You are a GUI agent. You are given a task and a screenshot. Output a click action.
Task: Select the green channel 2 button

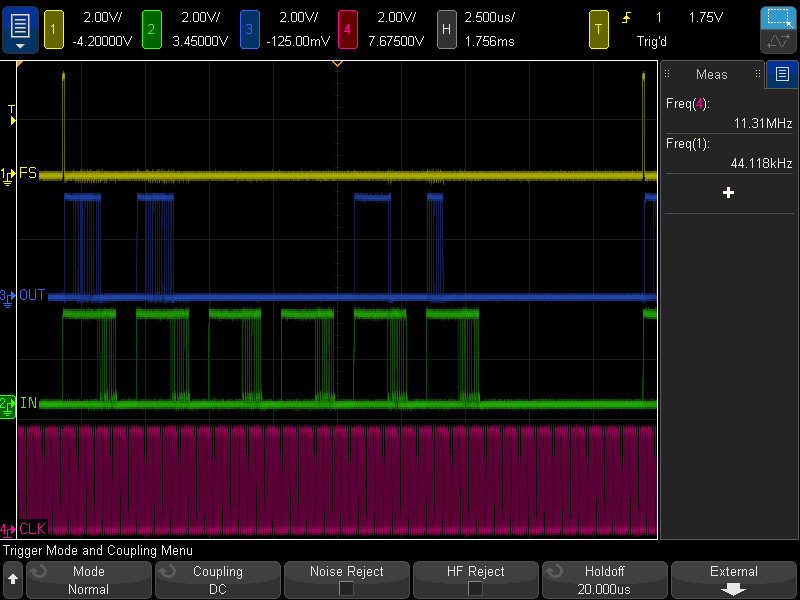(x=151, y=29)
